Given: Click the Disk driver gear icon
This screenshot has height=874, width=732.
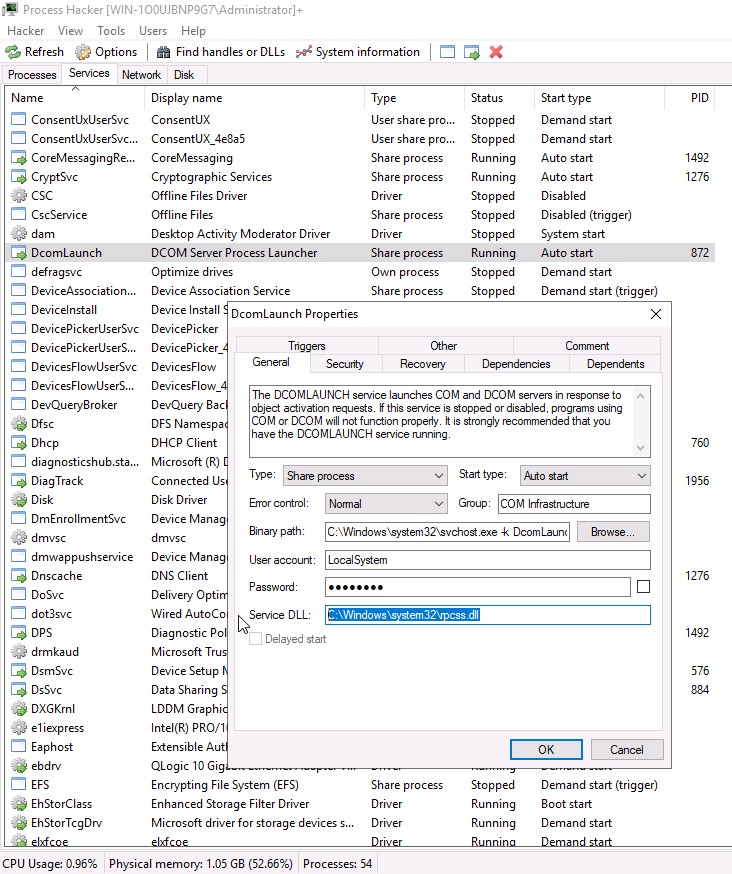Looking at the screenshot, I should pyautogui.click(x=19, y=500).
